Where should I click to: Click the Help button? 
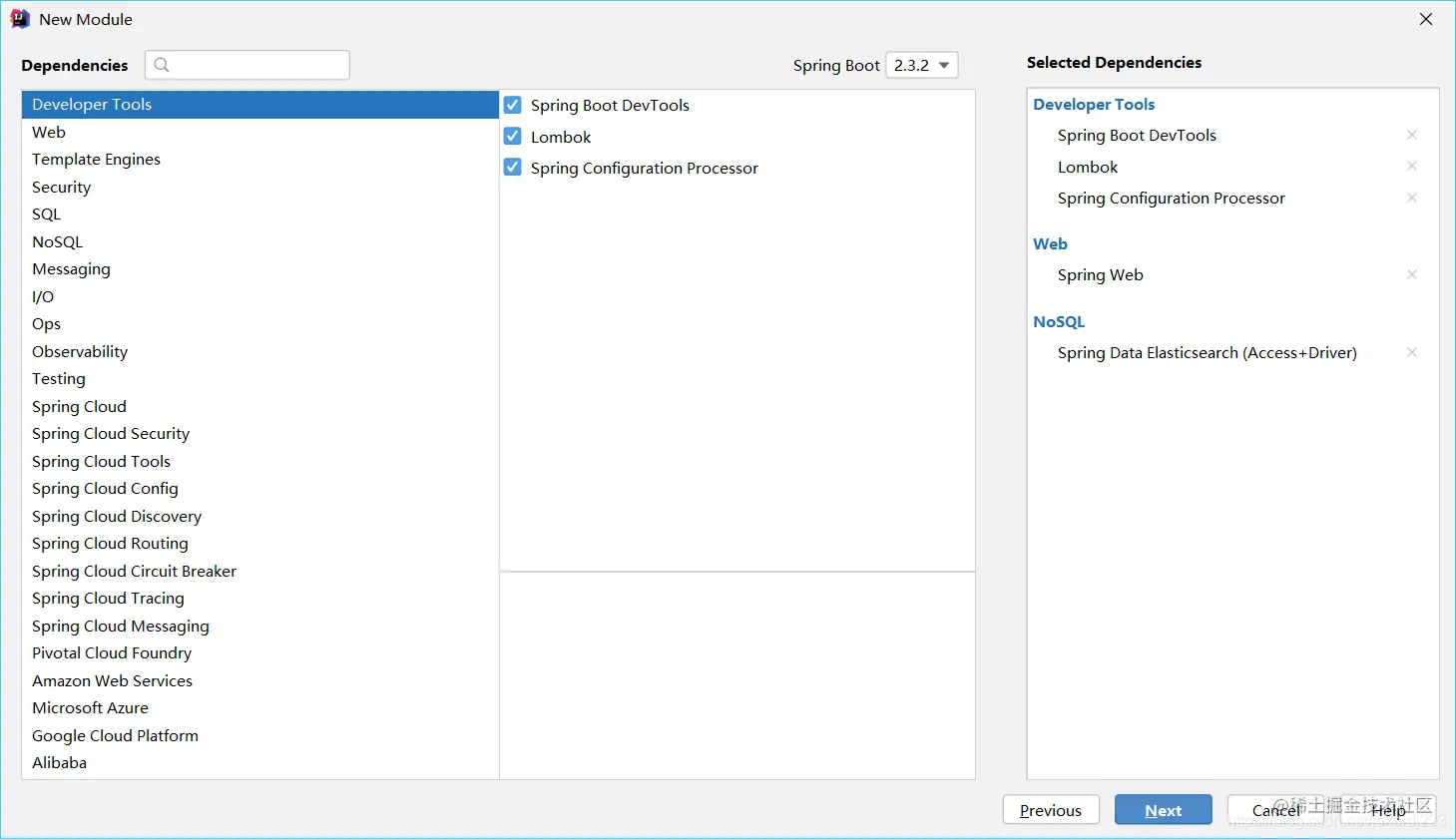coord(1388,810)
